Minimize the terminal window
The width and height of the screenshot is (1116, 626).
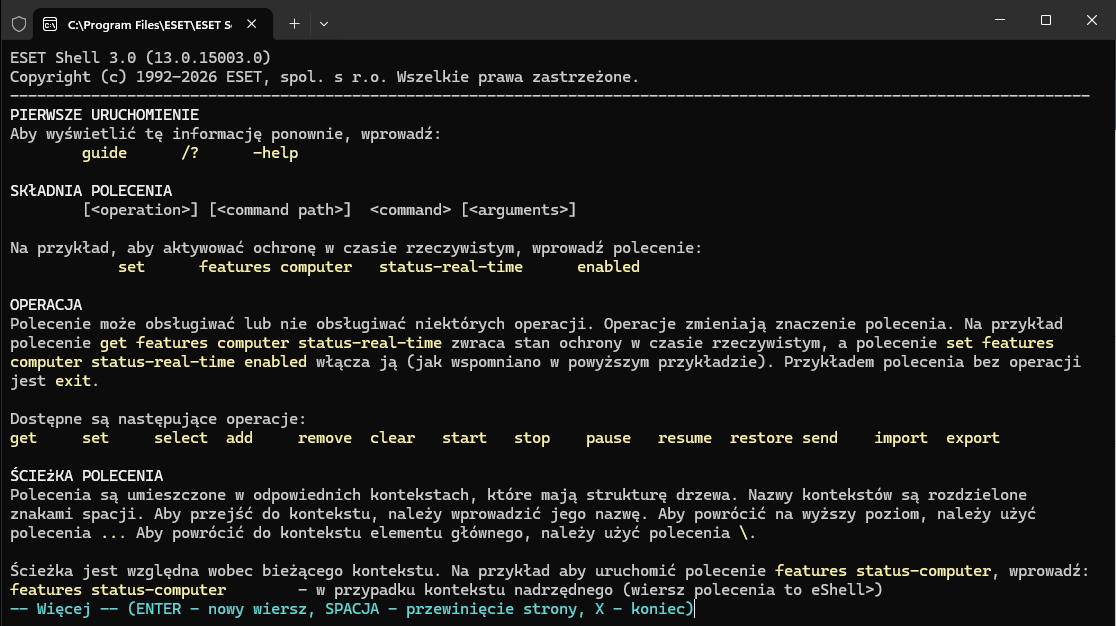click(1000, 20)
